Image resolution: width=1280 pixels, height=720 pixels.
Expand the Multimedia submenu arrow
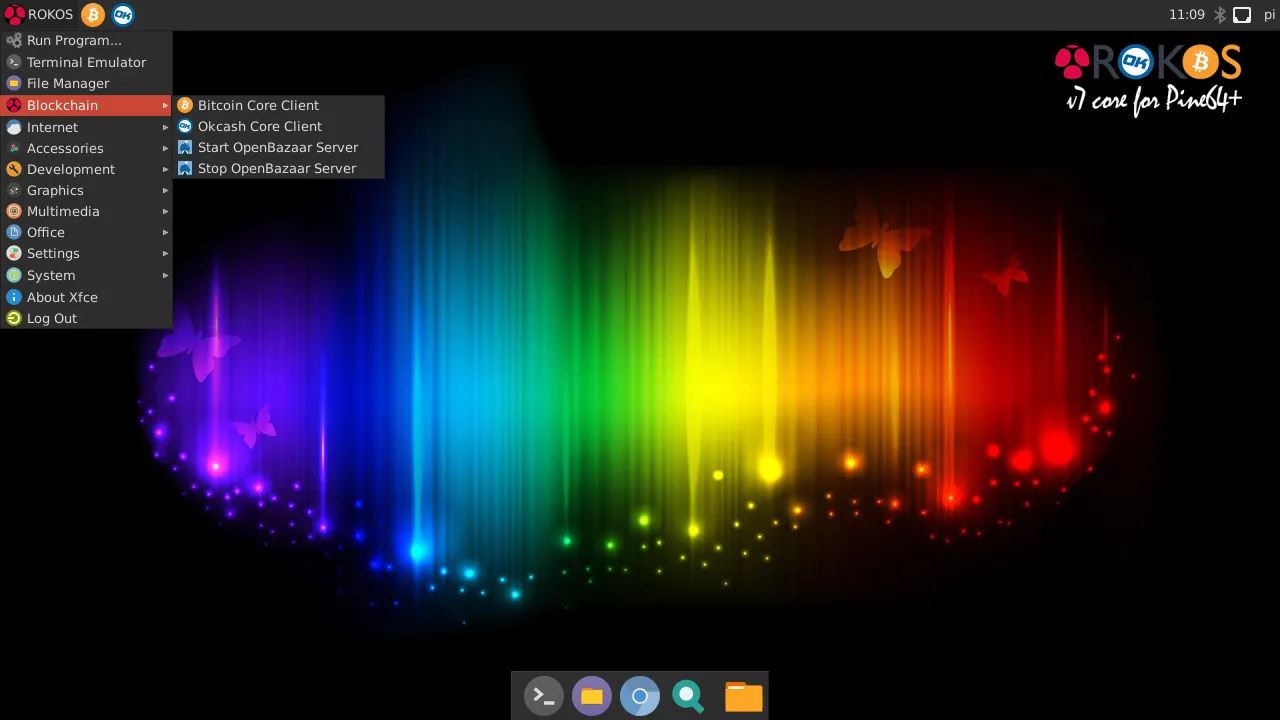[x=165, y=211]
